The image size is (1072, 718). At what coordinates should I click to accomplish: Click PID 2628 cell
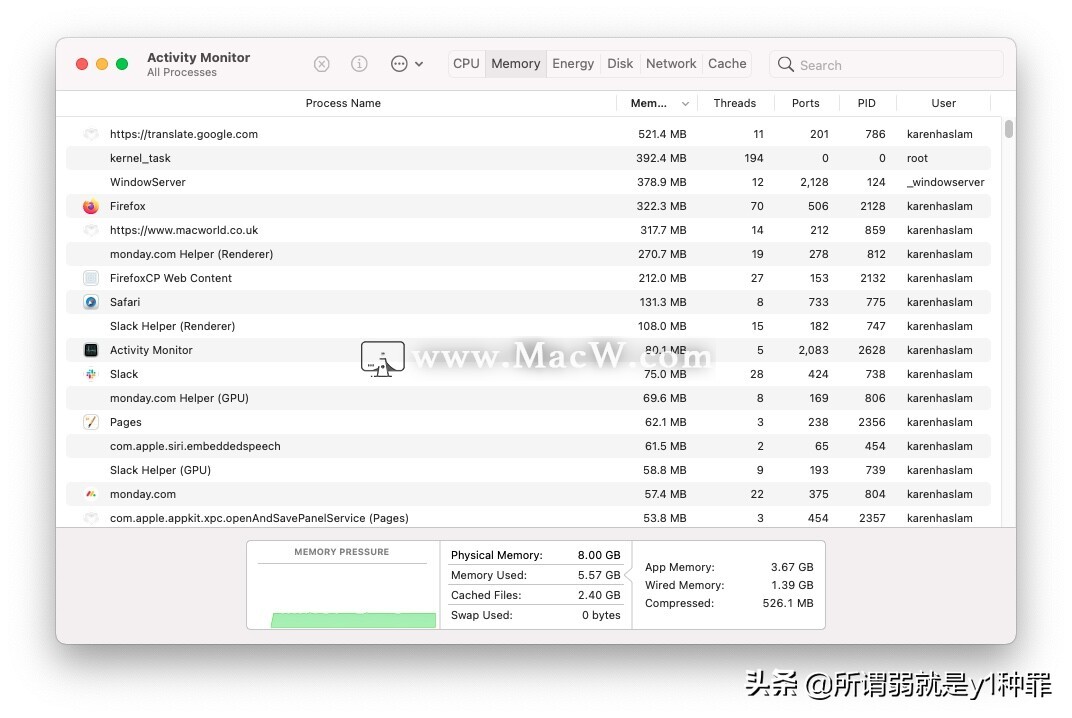[x=872, y=350]
